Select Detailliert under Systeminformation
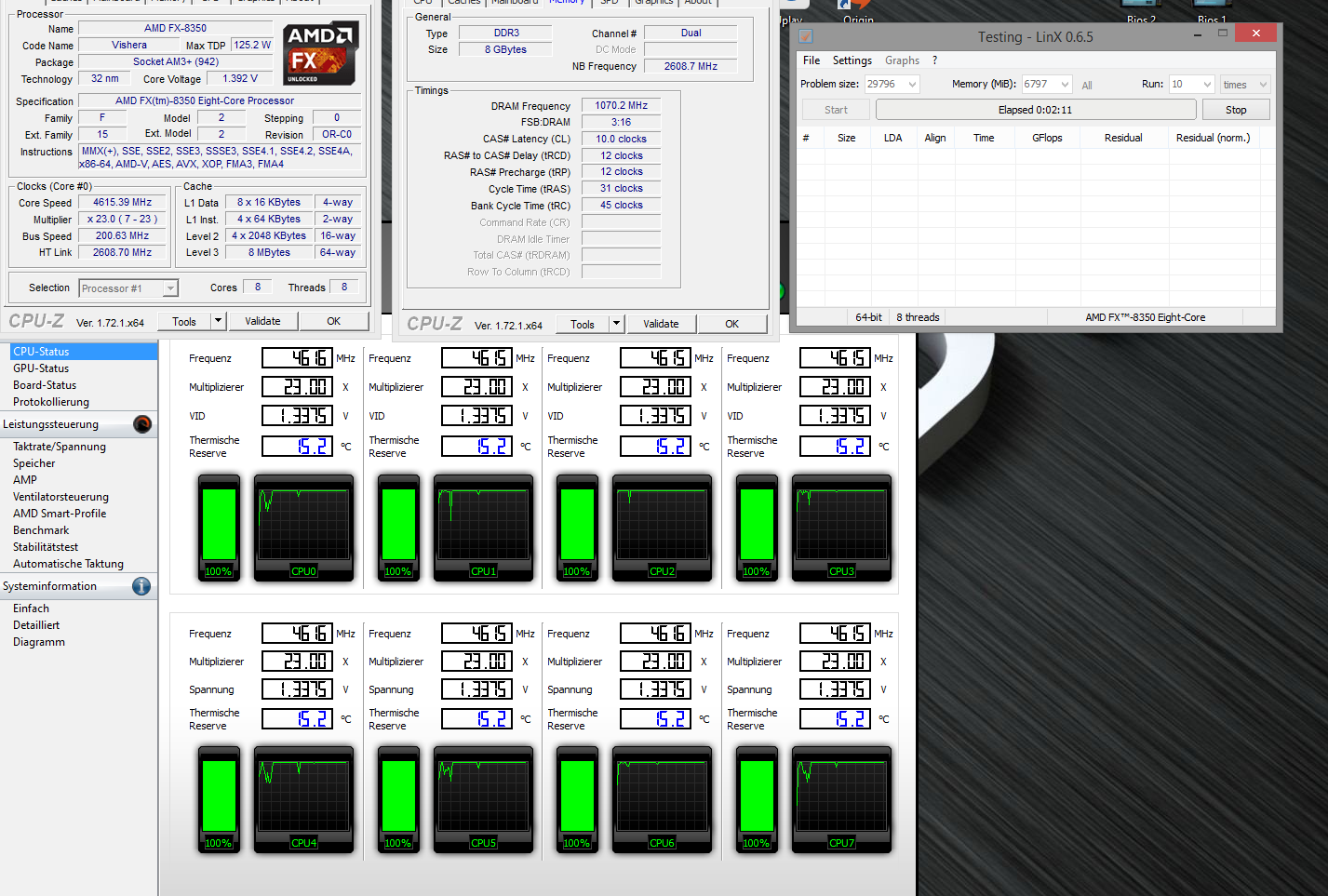The width and height of the screenshot is (1328, 896). pyautogui.click(x=36, y=625)
